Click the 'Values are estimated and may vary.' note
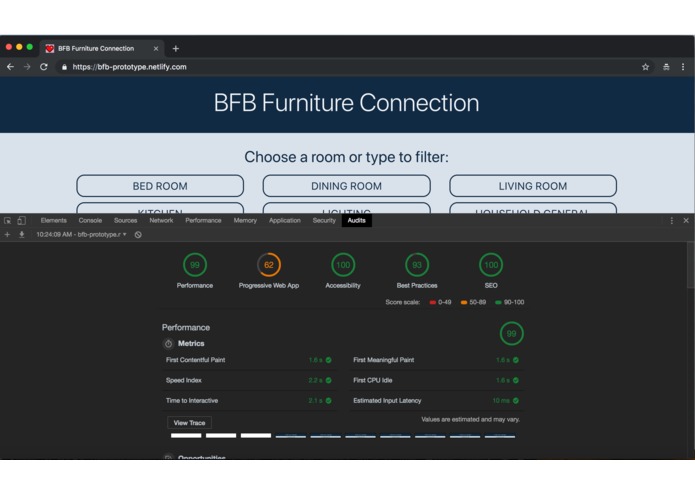Viewport: 695px width, 494px height. 471,419
